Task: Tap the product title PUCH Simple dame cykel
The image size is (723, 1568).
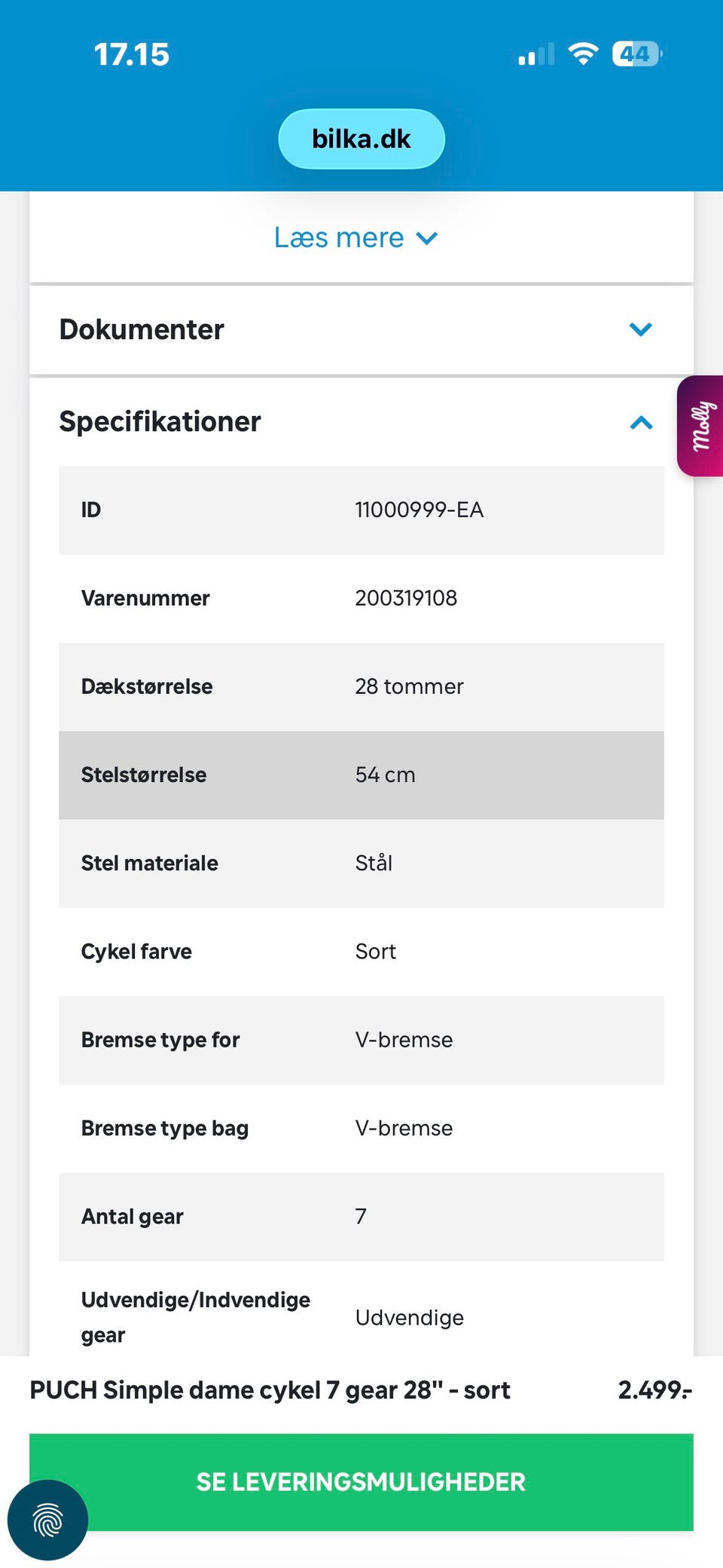Action: pos(270,1389)
